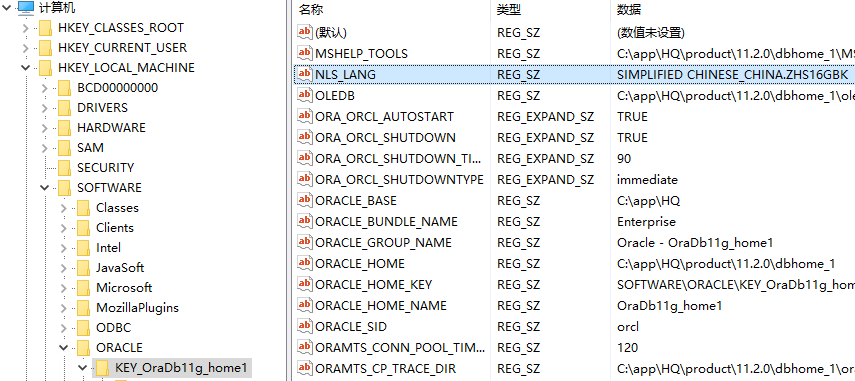Click the SAM folder icon
This screenshot has width=855, height=381.
(x=64, y=148)
